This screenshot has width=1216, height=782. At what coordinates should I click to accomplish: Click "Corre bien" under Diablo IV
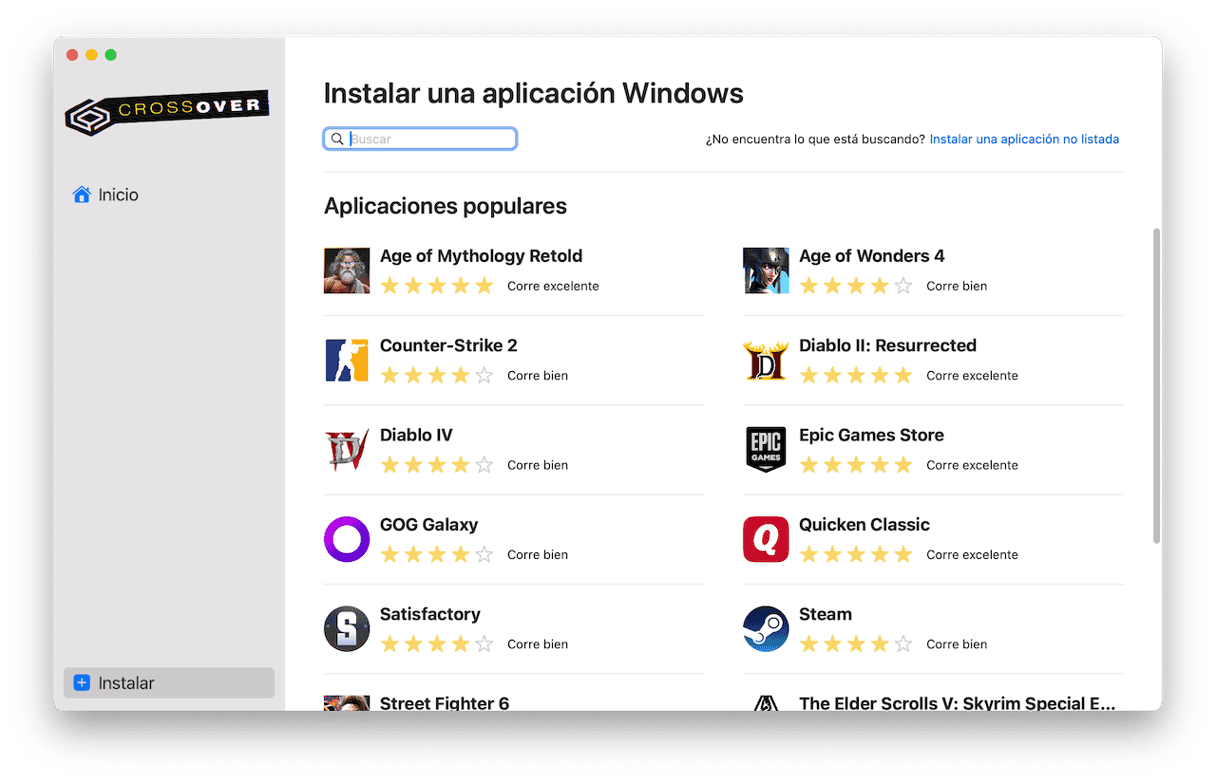coord(537,465)
